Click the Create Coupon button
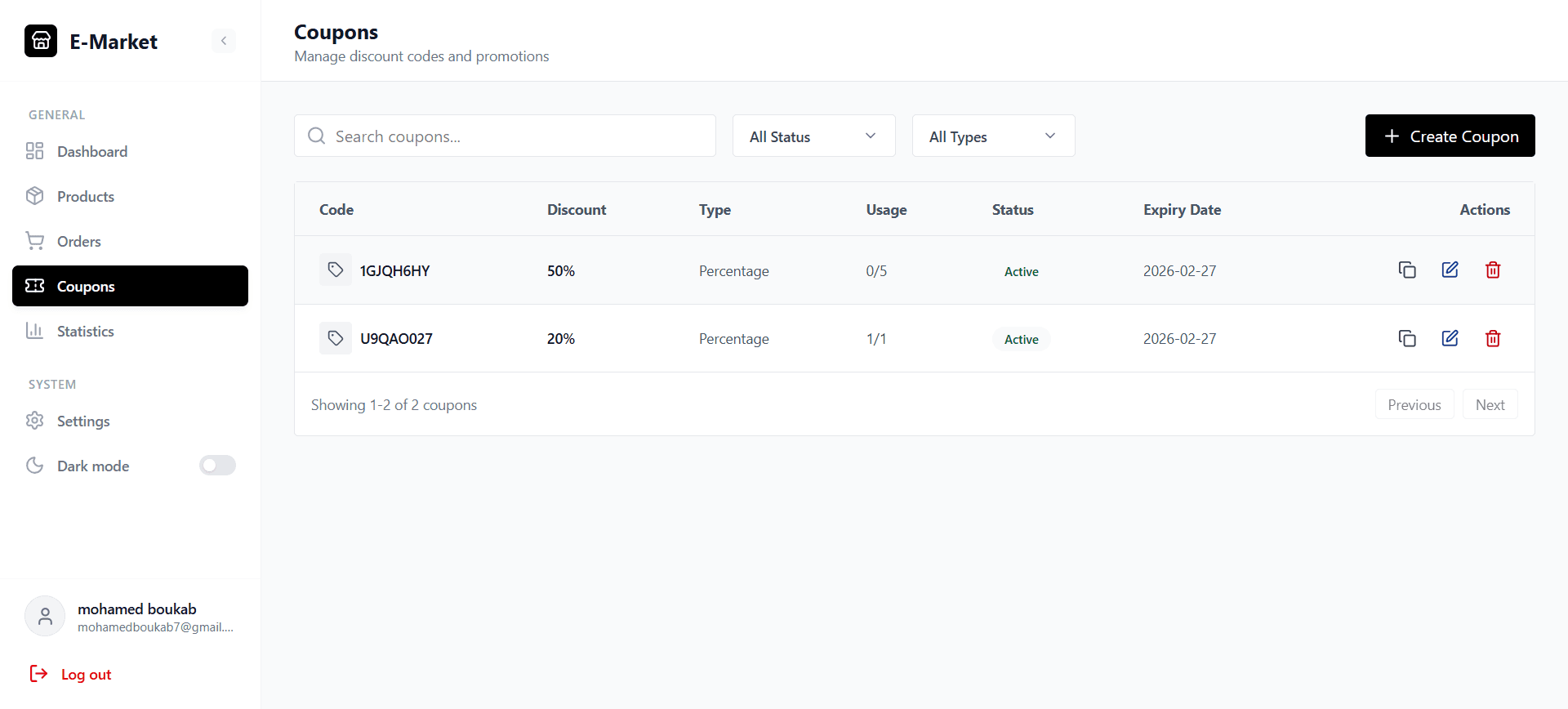Viewport: 1568px width, 709px height. (1450, 136)
